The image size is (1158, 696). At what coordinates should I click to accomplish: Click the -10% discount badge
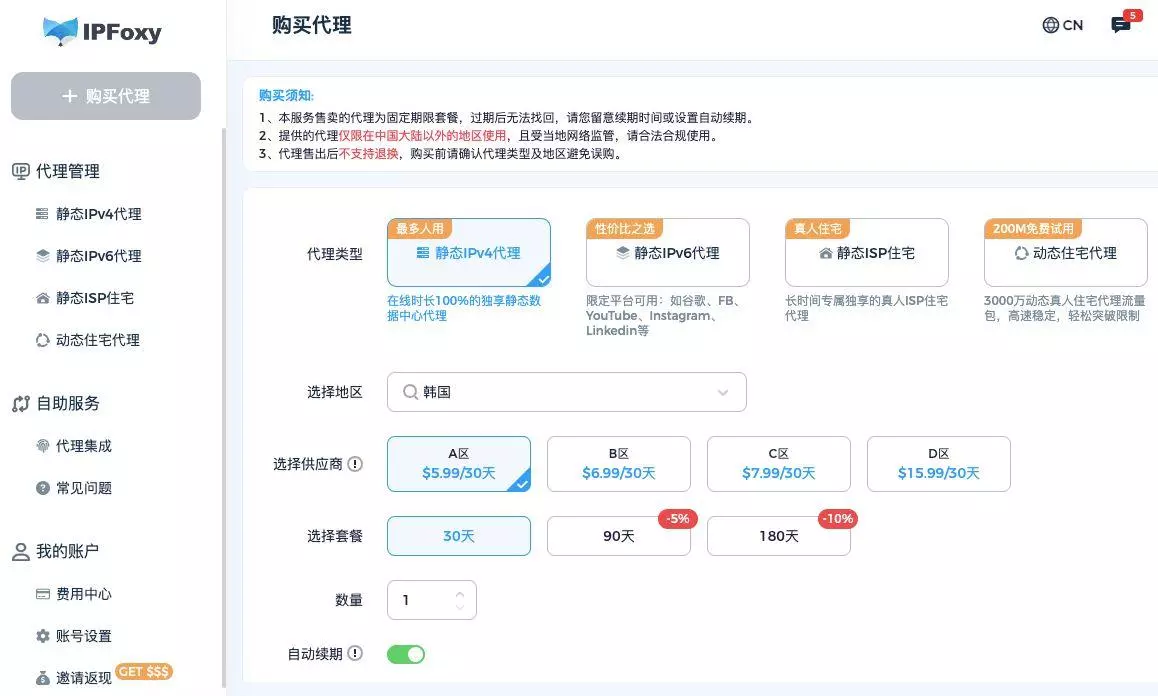(x=837, y=519)
